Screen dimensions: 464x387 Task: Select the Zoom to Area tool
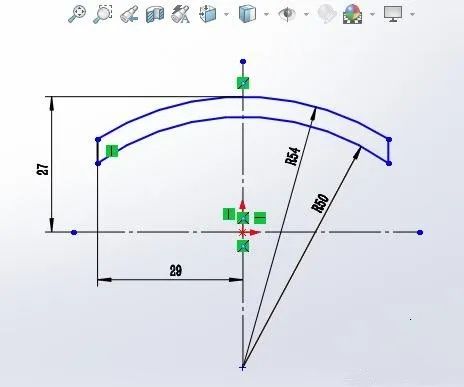[x=102, y=14]
